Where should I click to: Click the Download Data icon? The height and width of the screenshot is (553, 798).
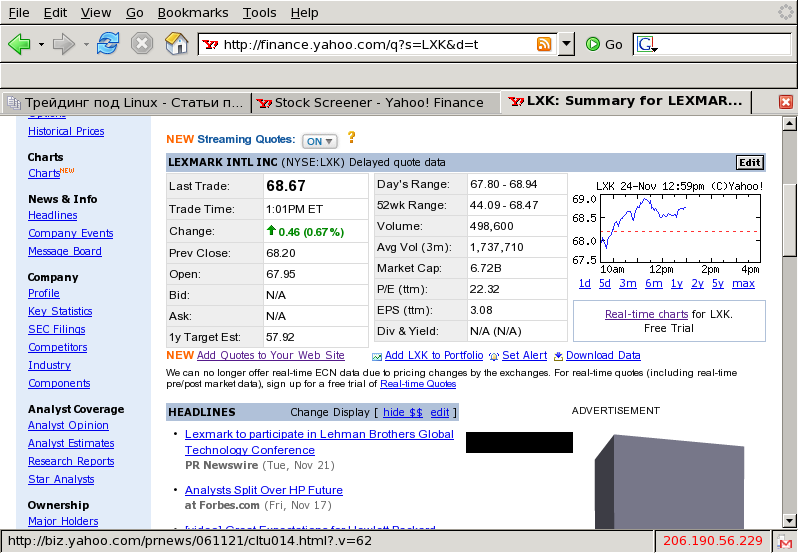(x=558, y=357)
